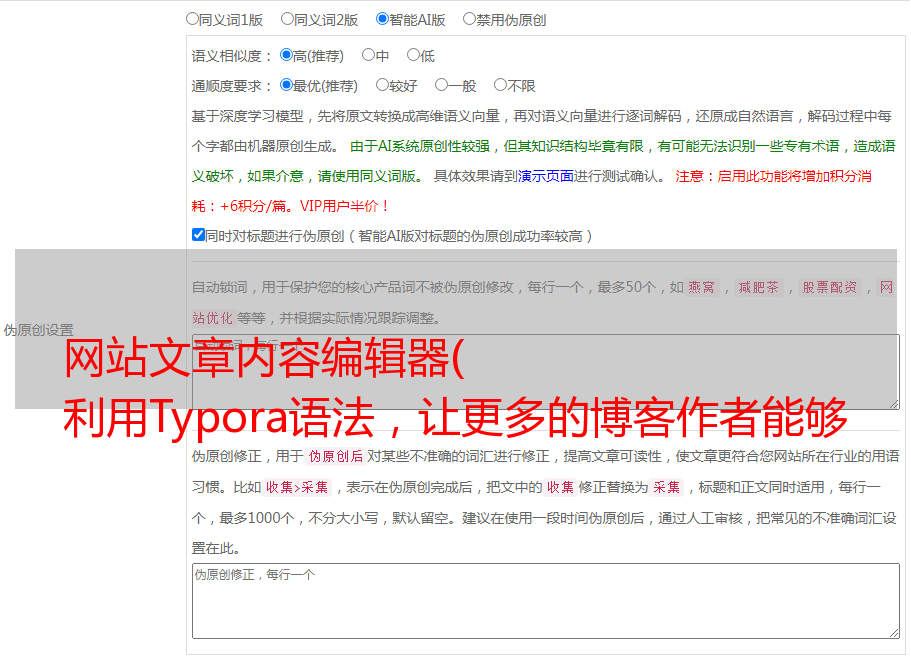This screenshot has width=911, height=658.
Task: Set 通顺度要求 to 较好
Action: pos(382,85)
